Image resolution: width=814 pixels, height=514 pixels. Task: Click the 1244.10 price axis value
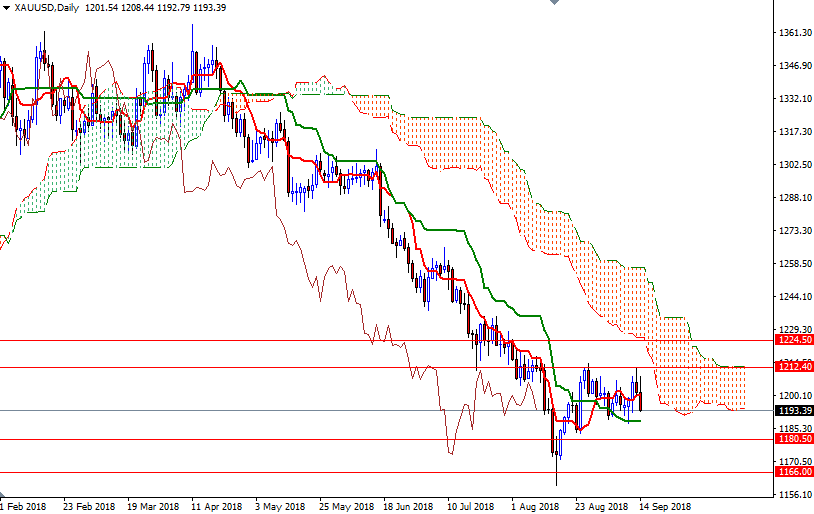pos(794,296)
